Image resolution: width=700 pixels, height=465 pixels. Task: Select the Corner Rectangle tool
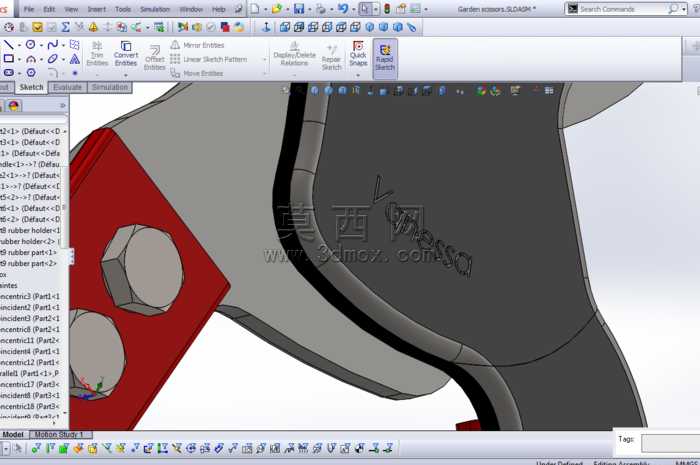tap(9, 58)
